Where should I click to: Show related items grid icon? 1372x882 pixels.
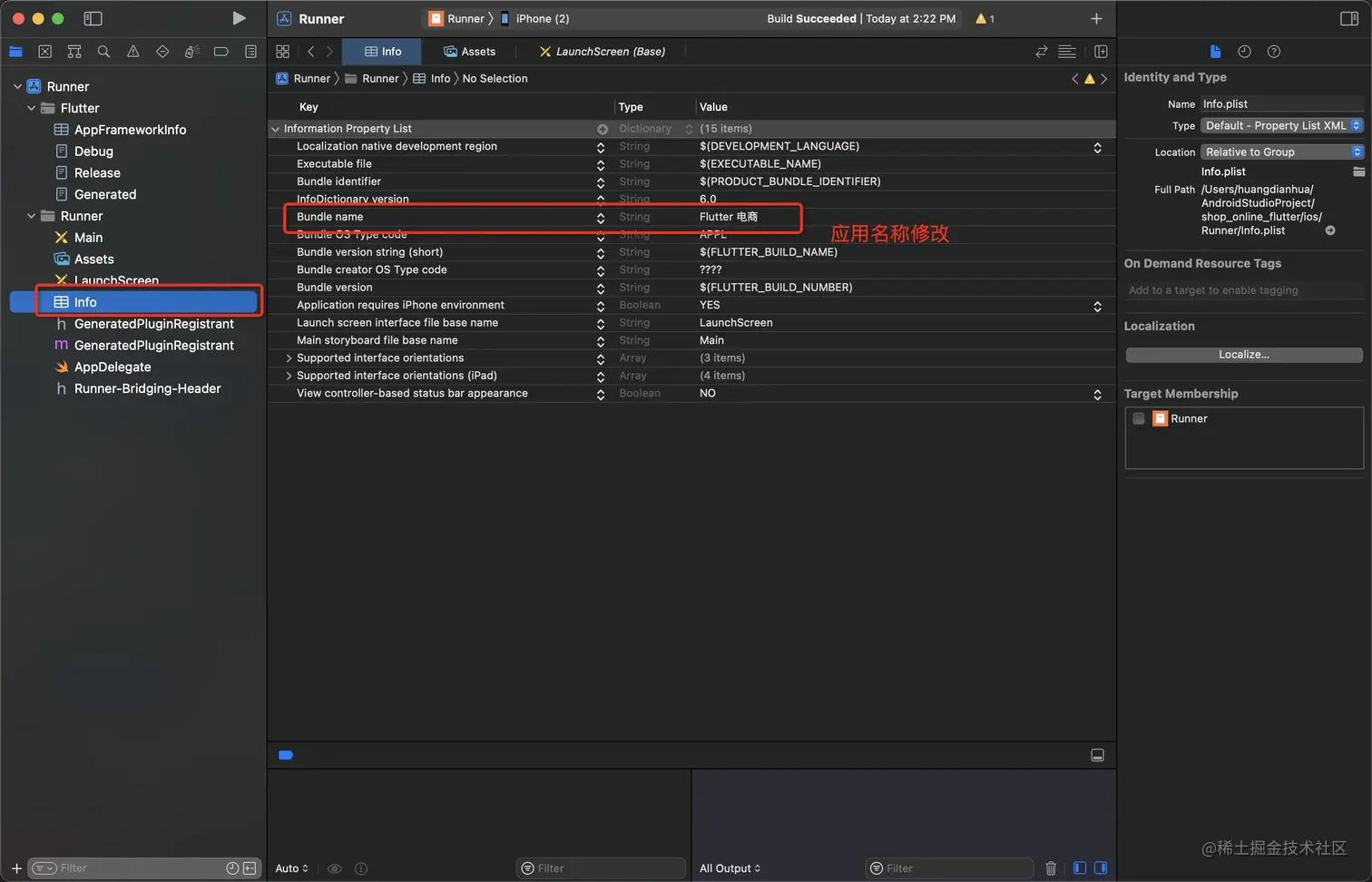click(283, 52)
